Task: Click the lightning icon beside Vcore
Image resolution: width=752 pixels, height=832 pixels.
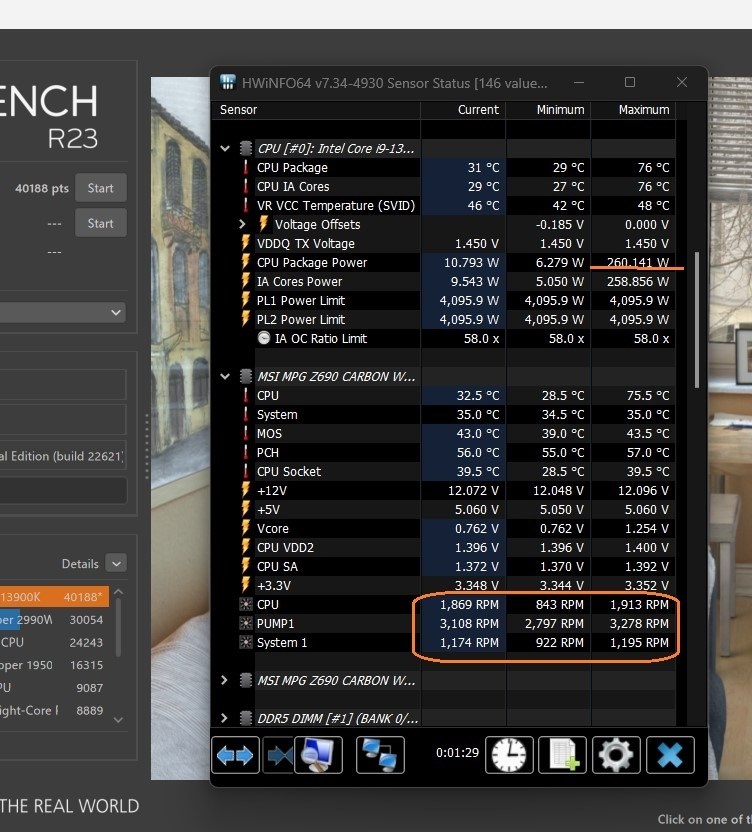Action: (x=245, y=527)
